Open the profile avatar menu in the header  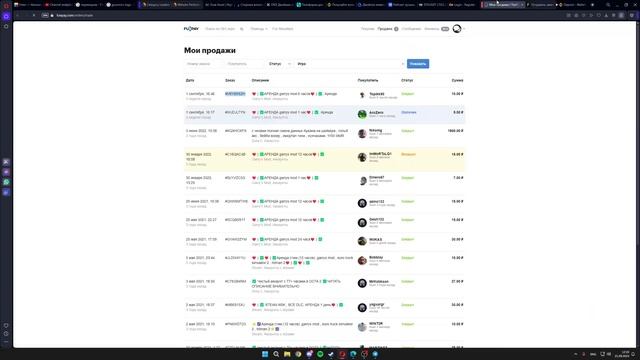point(457,29)
